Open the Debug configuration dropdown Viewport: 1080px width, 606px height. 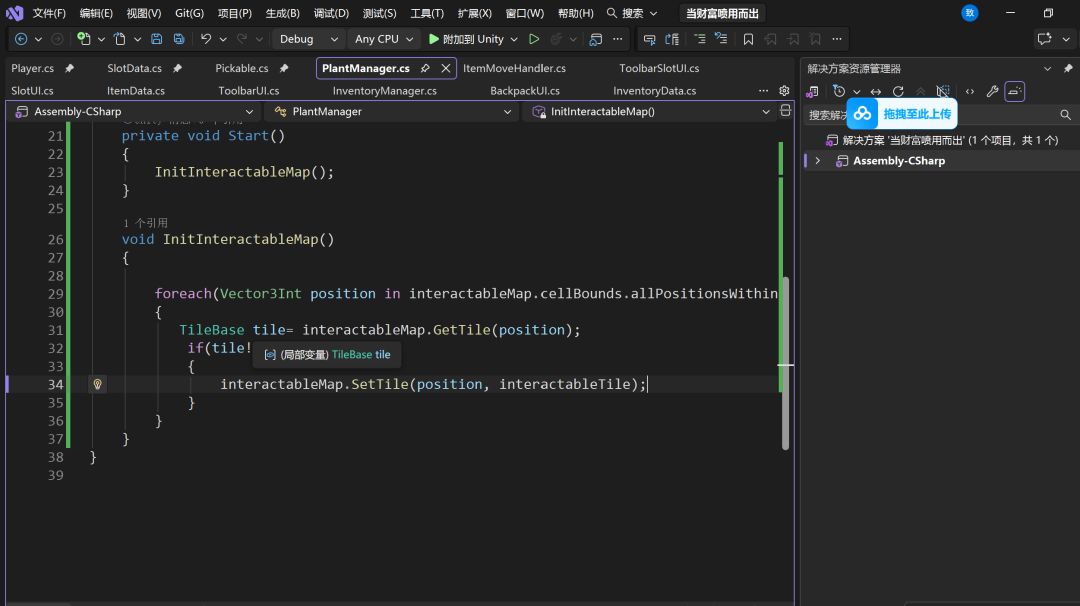click(x=308, y=39)
